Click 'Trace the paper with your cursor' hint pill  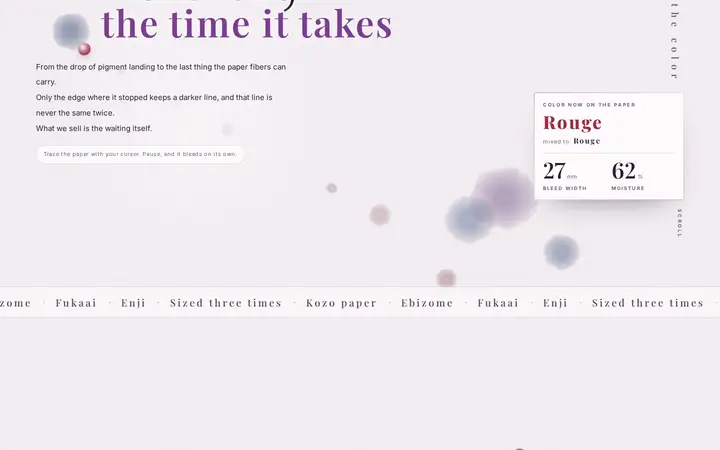(140, 154)
